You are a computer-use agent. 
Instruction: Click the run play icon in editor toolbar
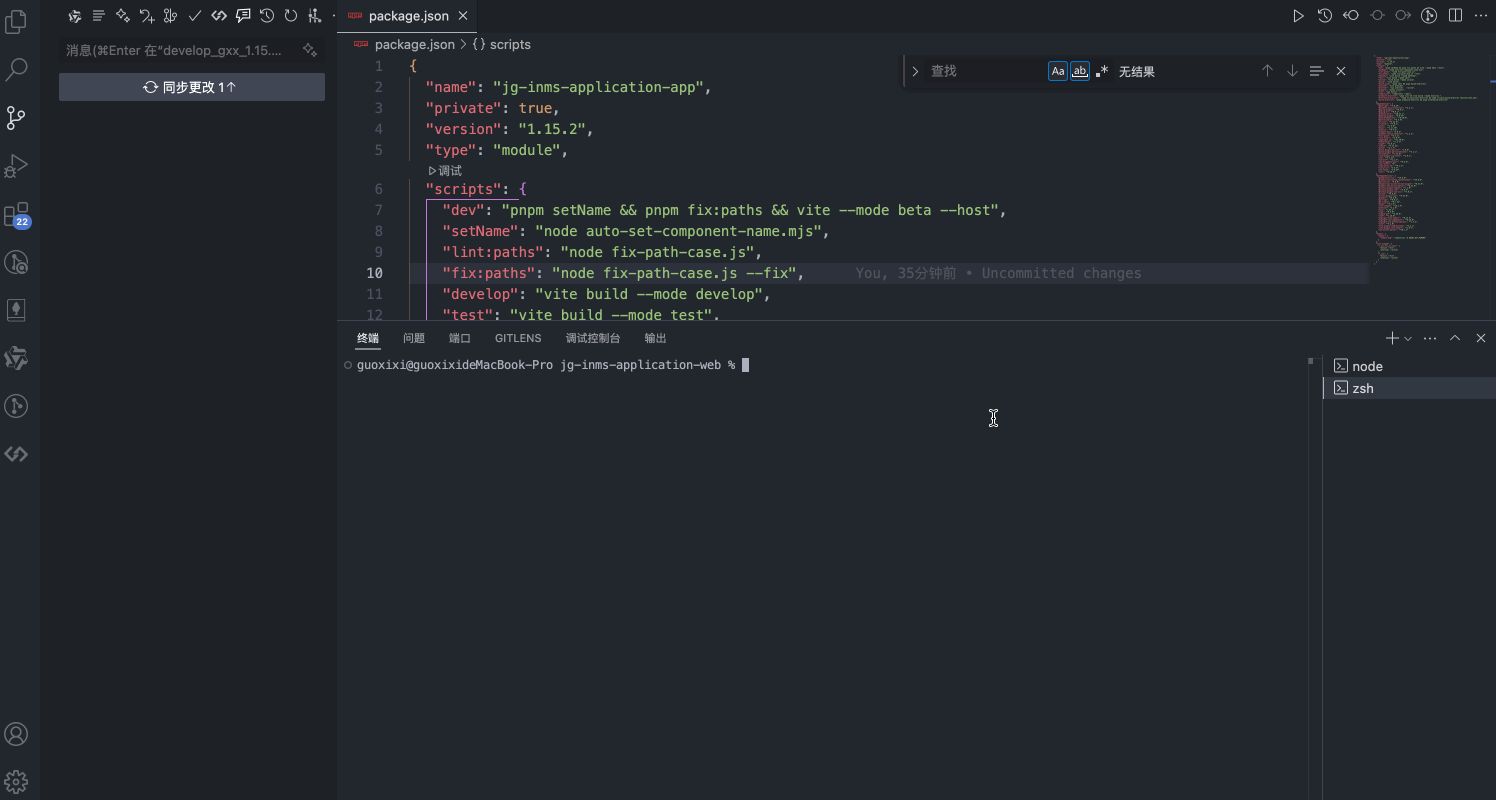click(1298, 16)
